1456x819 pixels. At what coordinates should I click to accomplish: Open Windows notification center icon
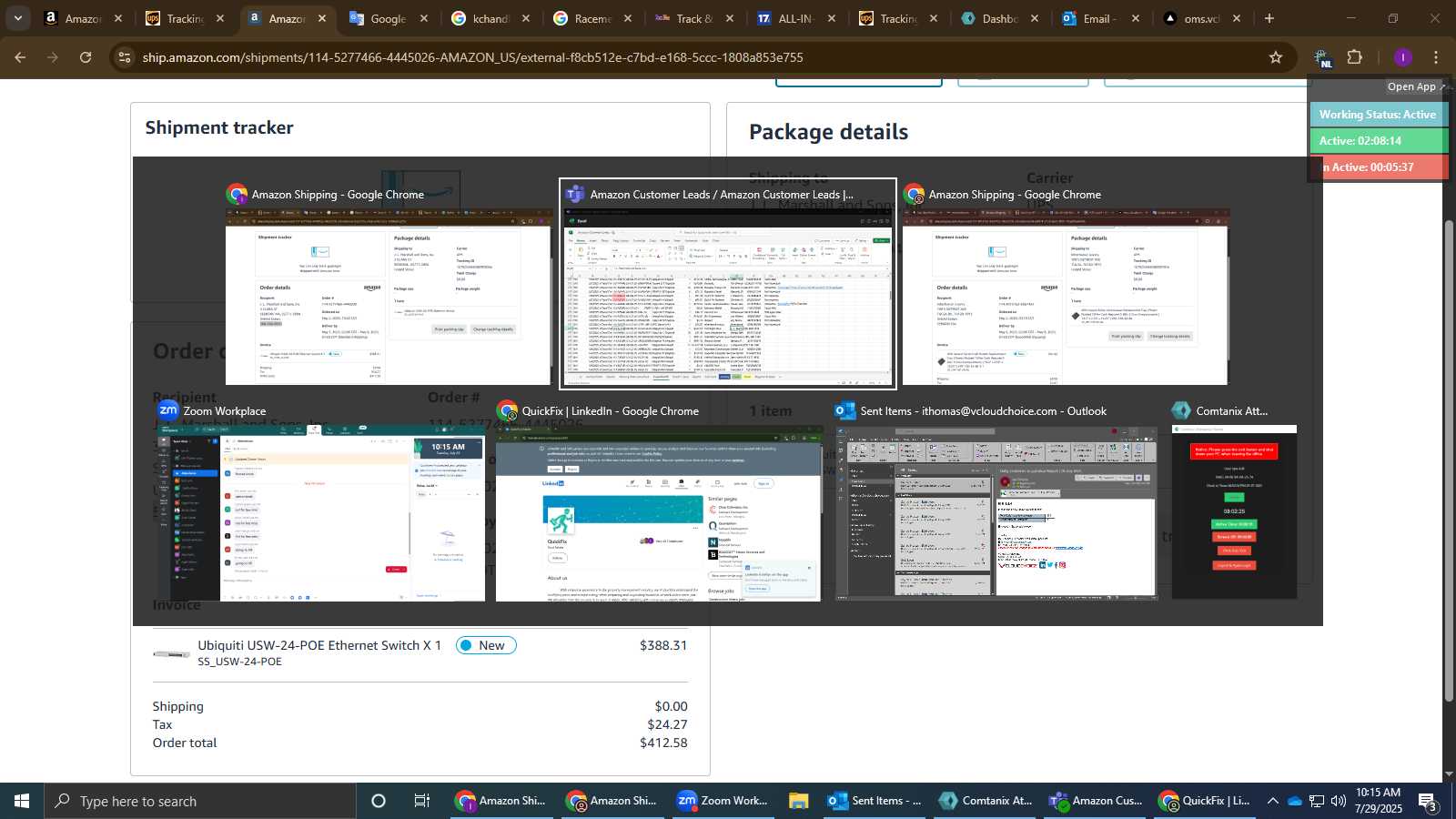pos(1428,801)
